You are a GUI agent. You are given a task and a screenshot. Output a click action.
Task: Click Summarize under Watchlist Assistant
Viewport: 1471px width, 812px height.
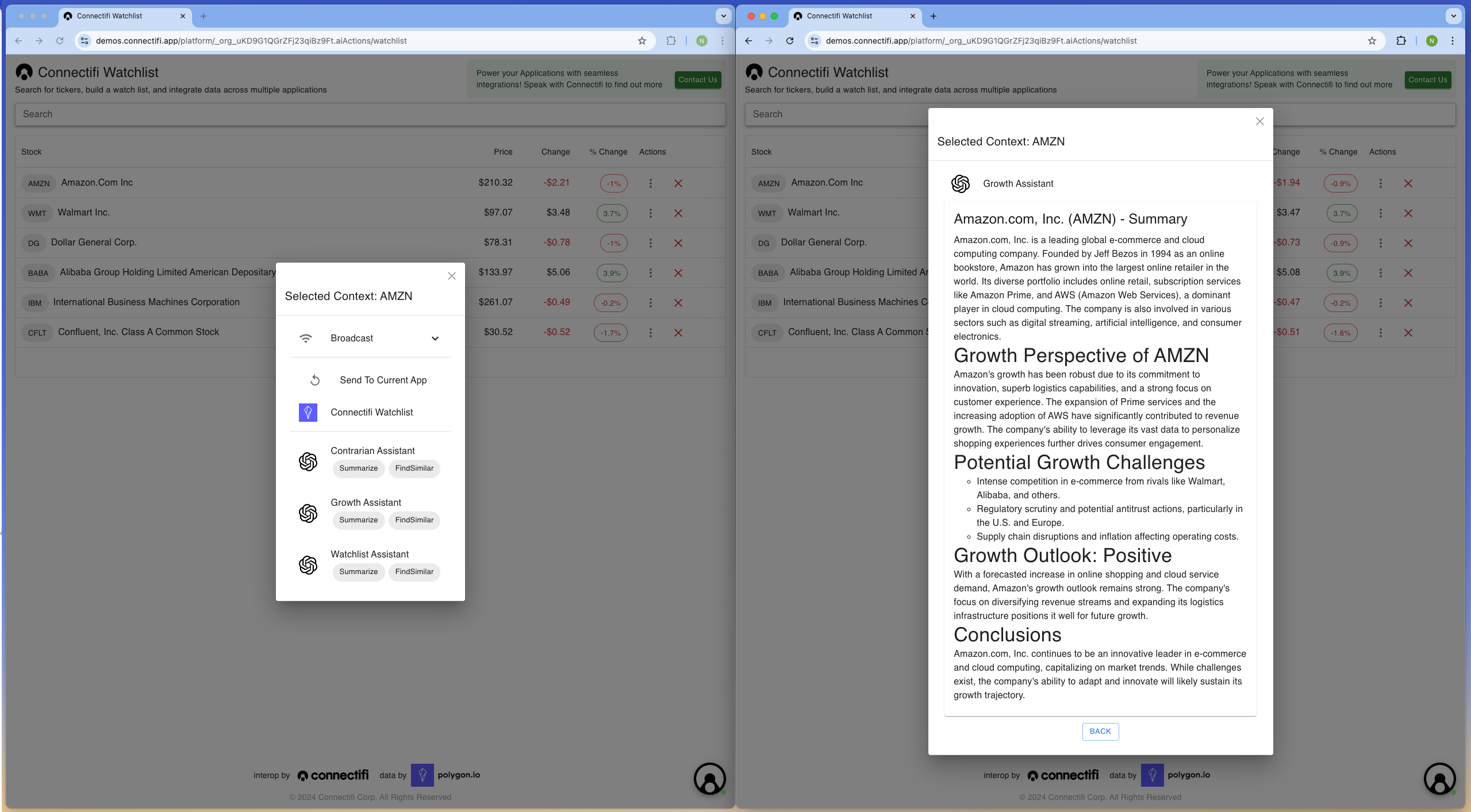pyautogui.click(x=359, y=572)
